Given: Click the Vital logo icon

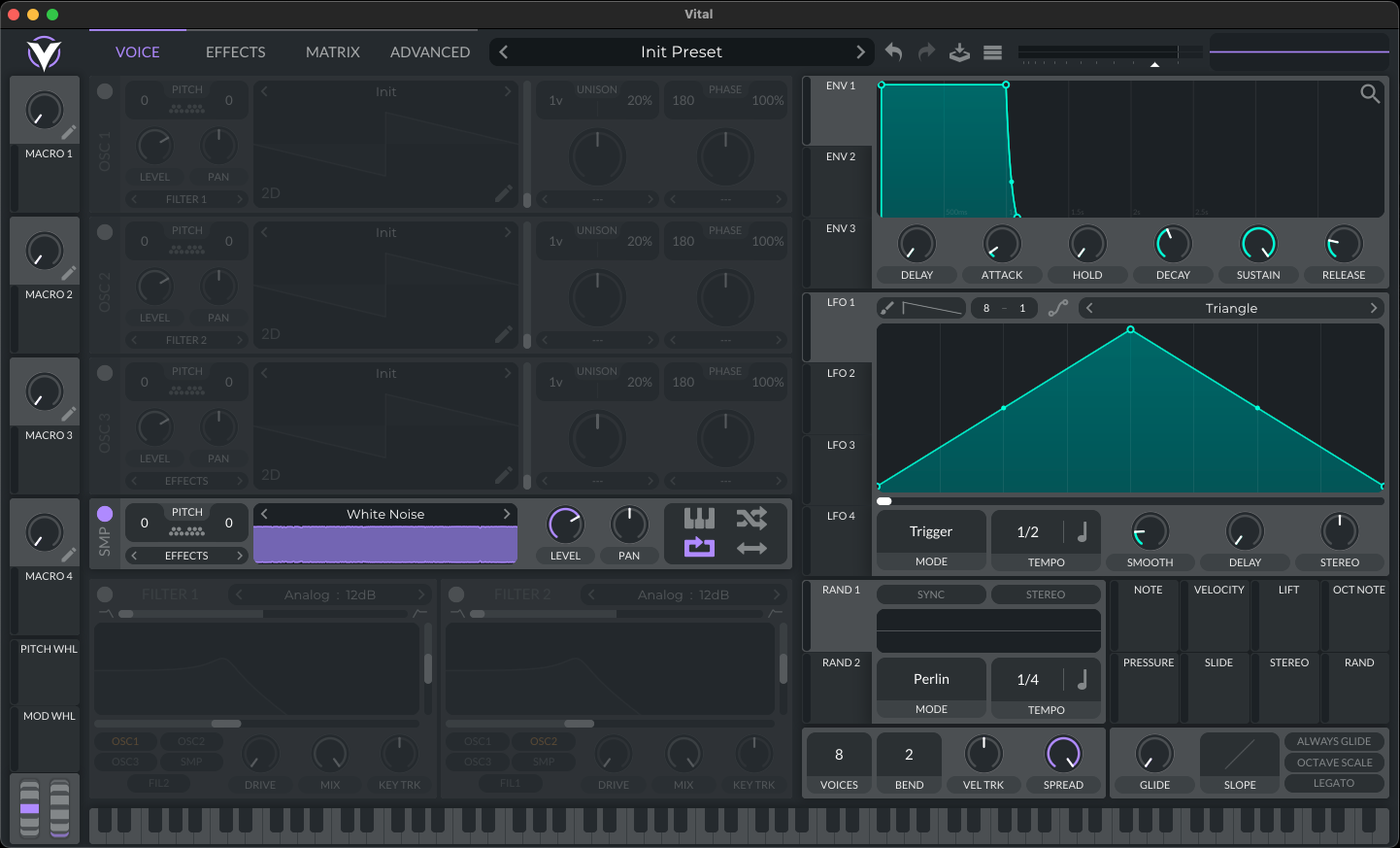Looking at the screenshot, I should point(44,53).
